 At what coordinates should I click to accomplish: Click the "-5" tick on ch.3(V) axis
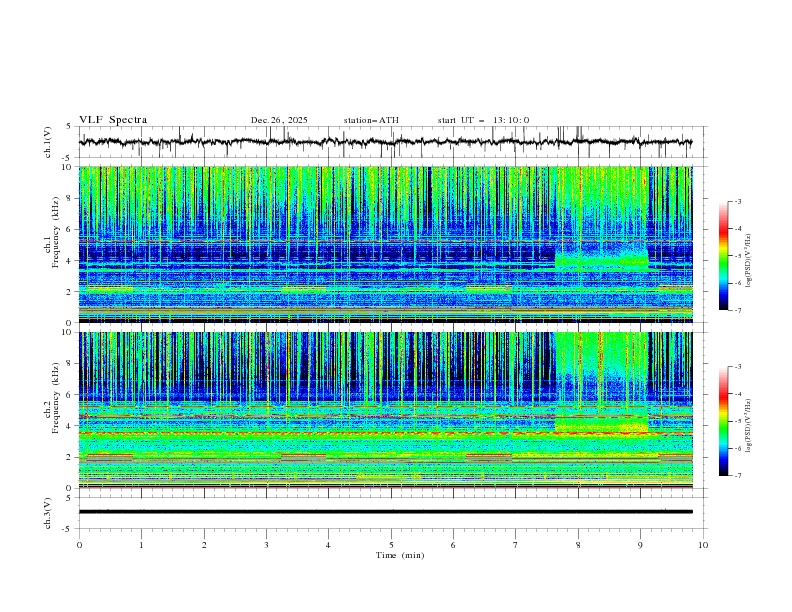pos(68,529)
